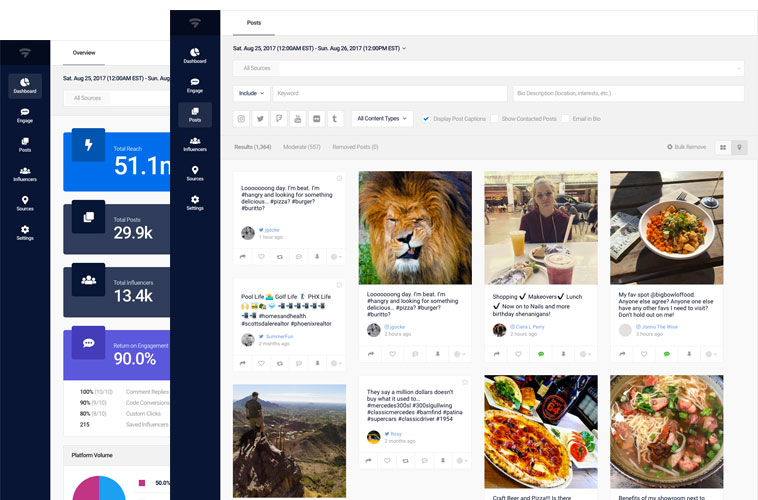
Task: Filter posts by Tumblr platform icon
Action: (x=335, y=118)
